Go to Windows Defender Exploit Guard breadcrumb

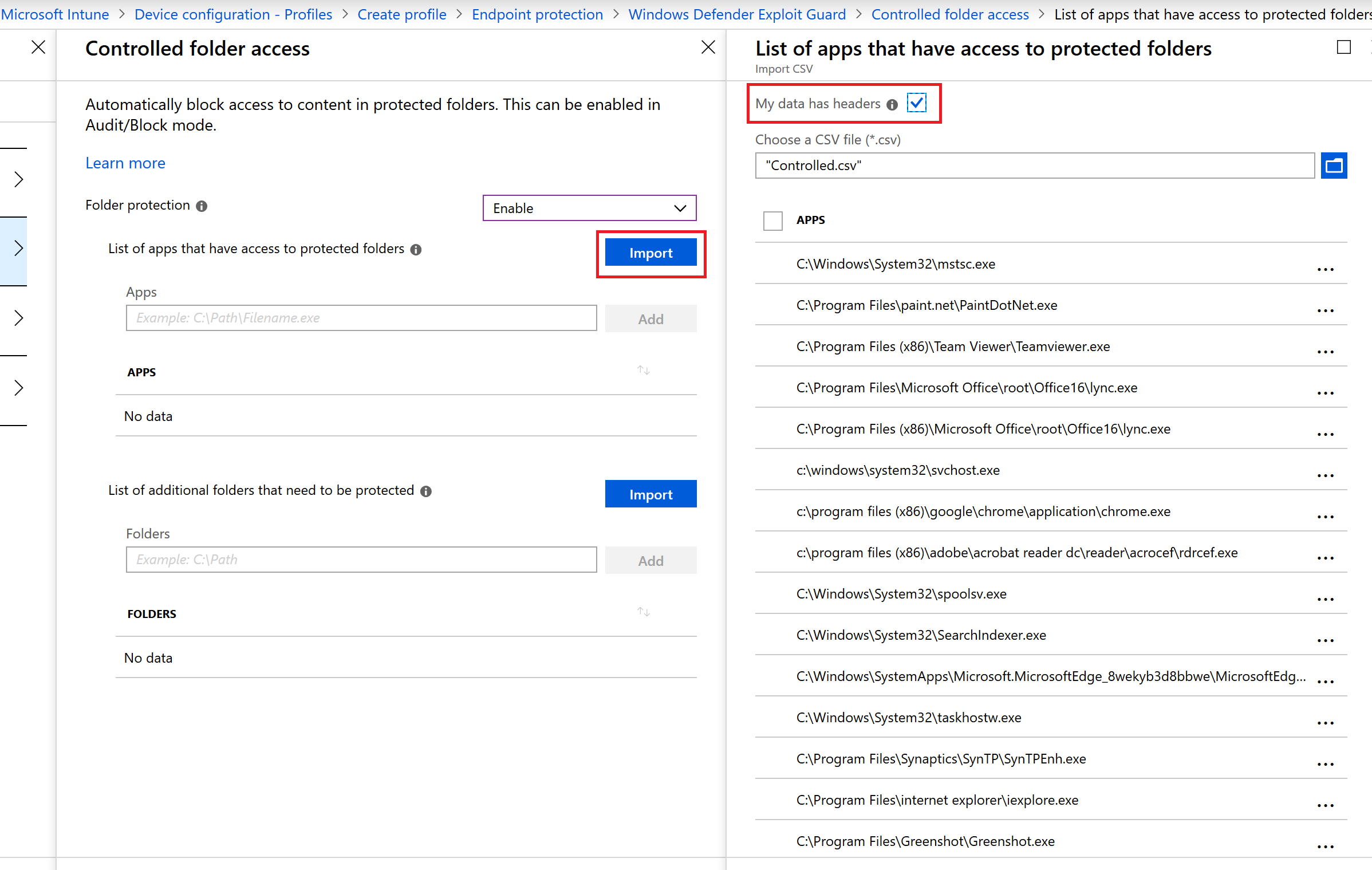(x=737, y=14)
